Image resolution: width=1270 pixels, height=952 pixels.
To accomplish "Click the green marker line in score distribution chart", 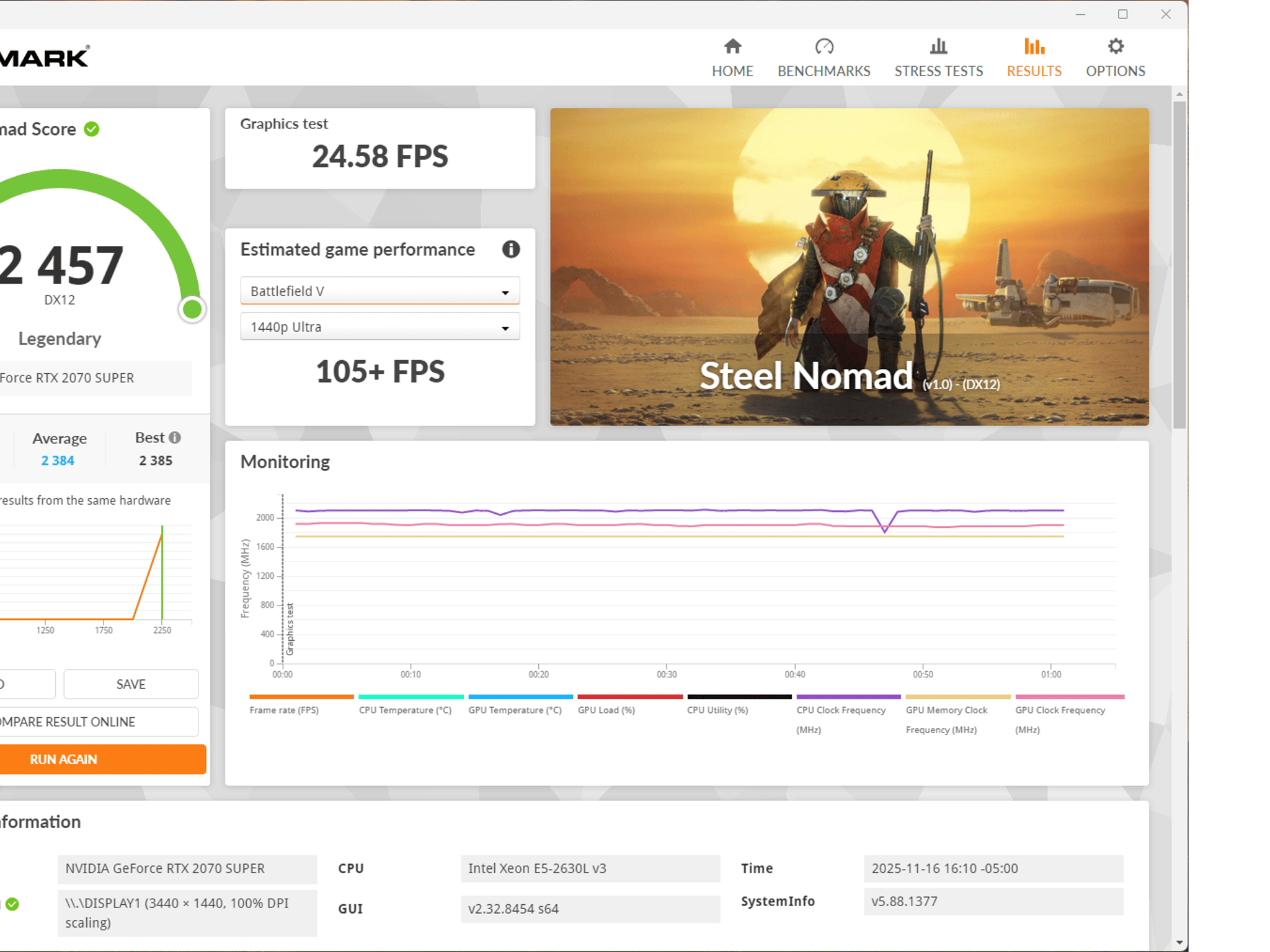I will click(162, 572).
